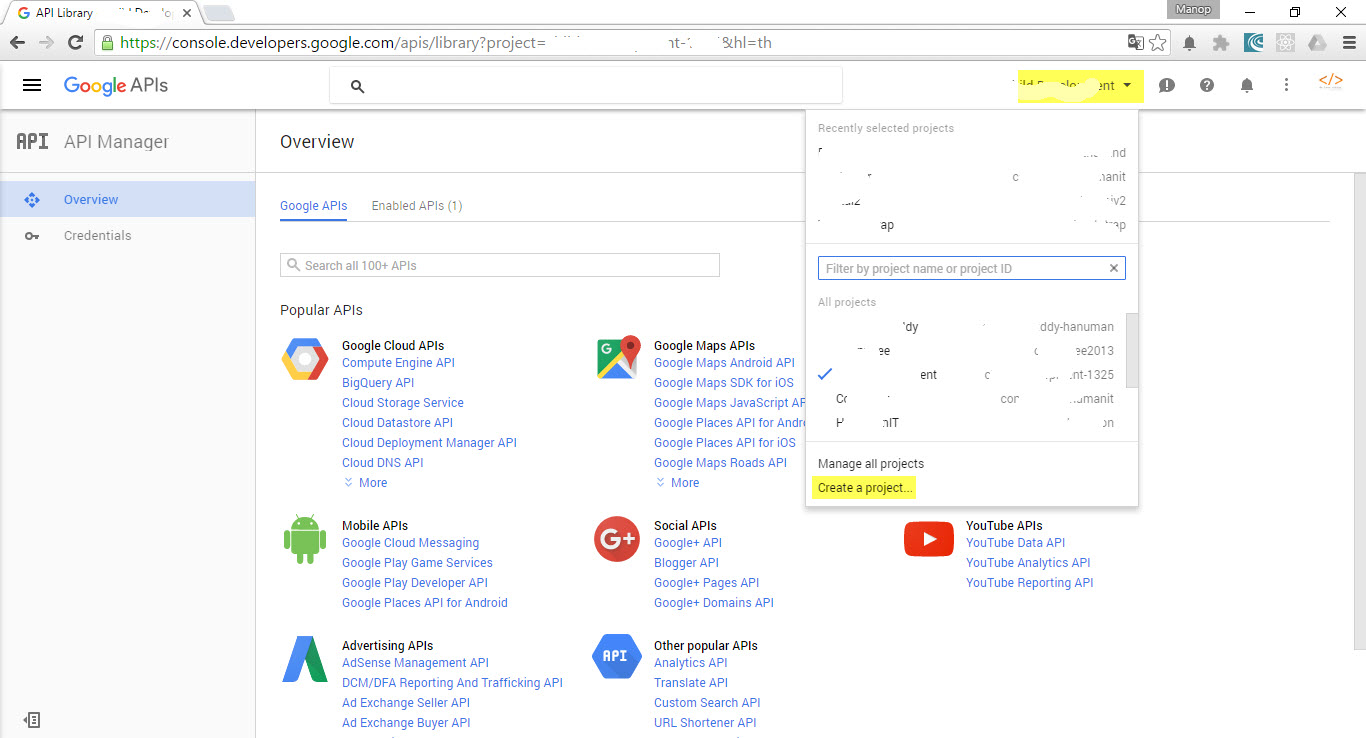This screenshot has height=738, width=1366.
Task: Open the hamburger navigation menu
Action: [32, 86]
